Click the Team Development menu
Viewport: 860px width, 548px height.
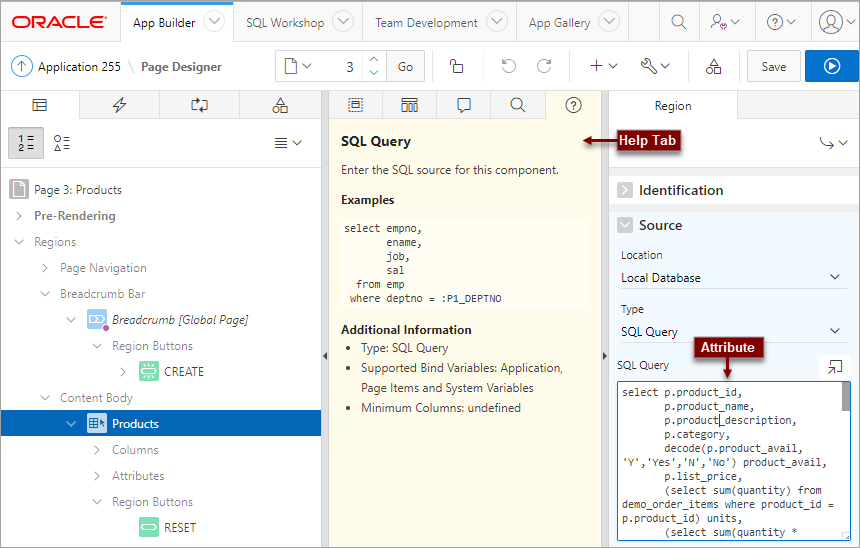(x=426, y=22)
